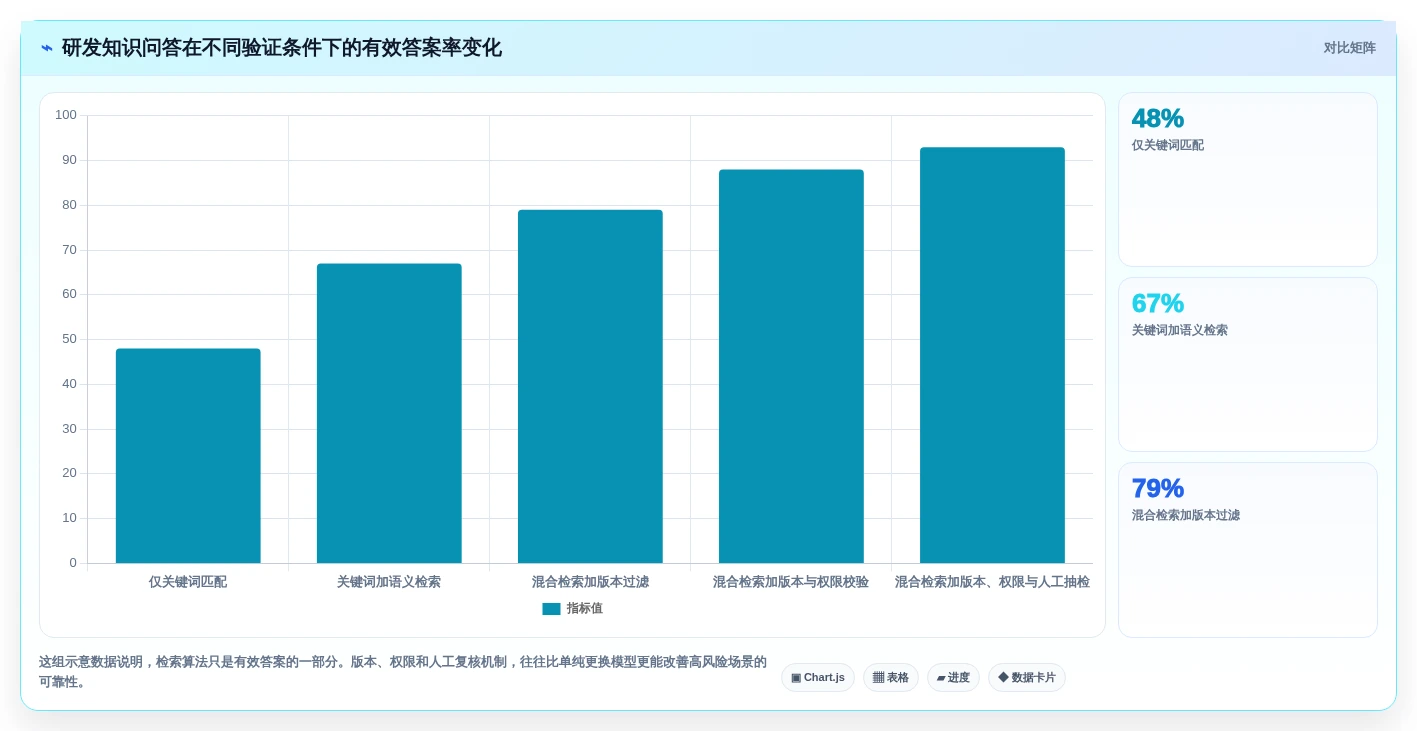Viewport: 1417px width, 731px height.
Task: Click the footnote text starting 这组示意数据说明
Action: click(x=403, y=672)
